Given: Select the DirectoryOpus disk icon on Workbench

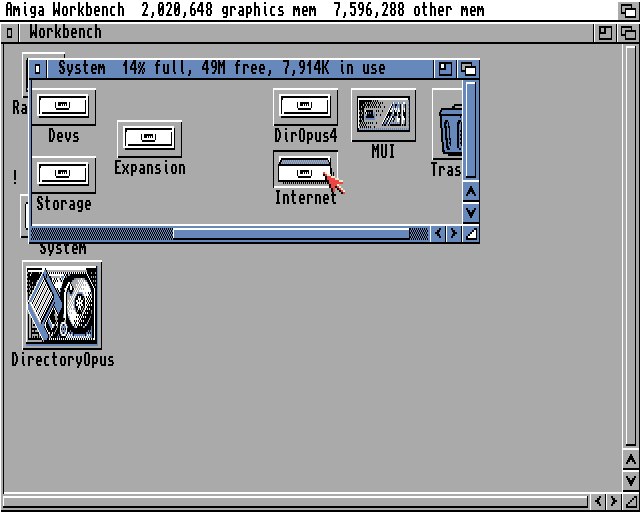Looking at the screenshot, I should pyautogui.click(x=62, y=305).
